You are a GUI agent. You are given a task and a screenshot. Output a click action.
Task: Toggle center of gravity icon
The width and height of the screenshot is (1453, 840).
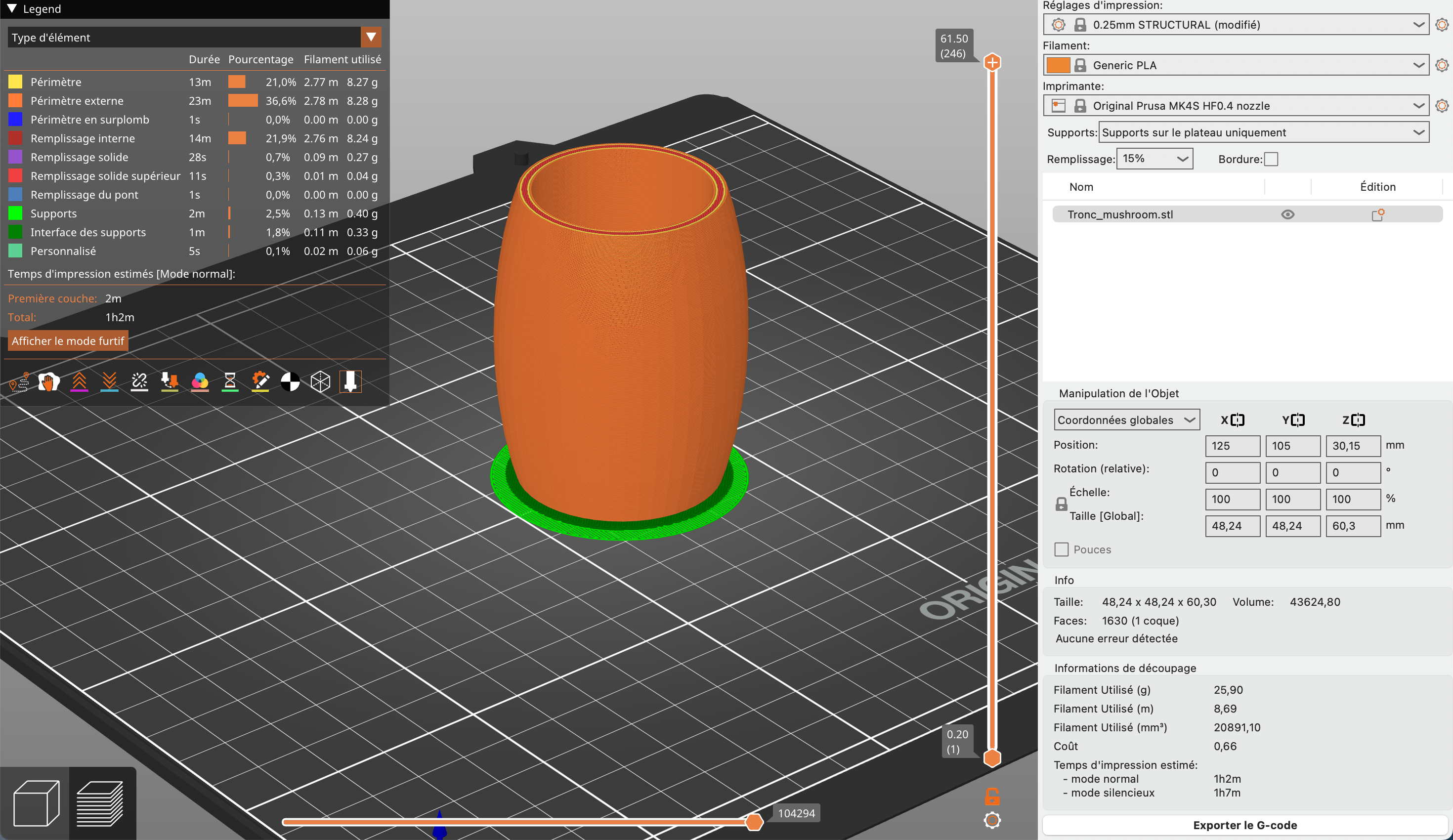pyautogui.click(x=290, y=381)
